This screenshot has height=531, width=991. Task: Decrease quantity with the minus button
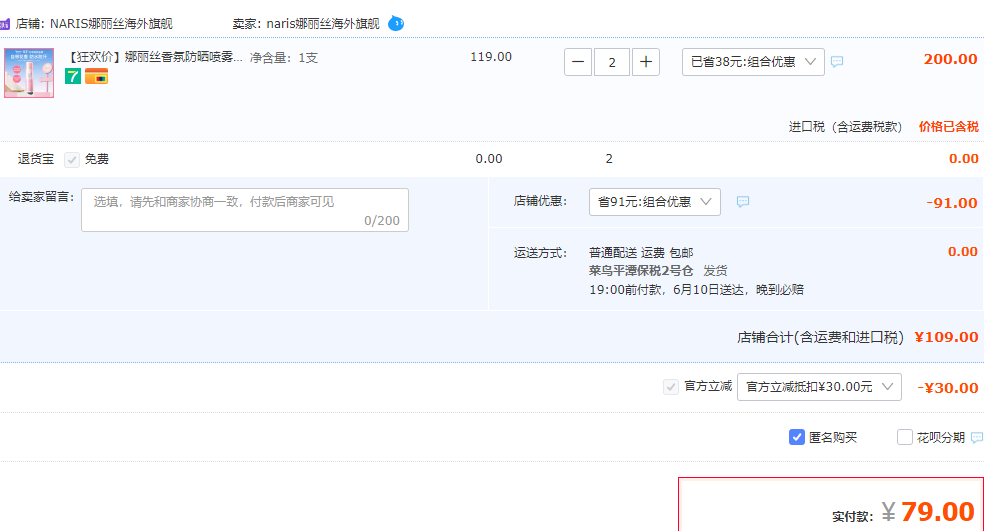578,62
